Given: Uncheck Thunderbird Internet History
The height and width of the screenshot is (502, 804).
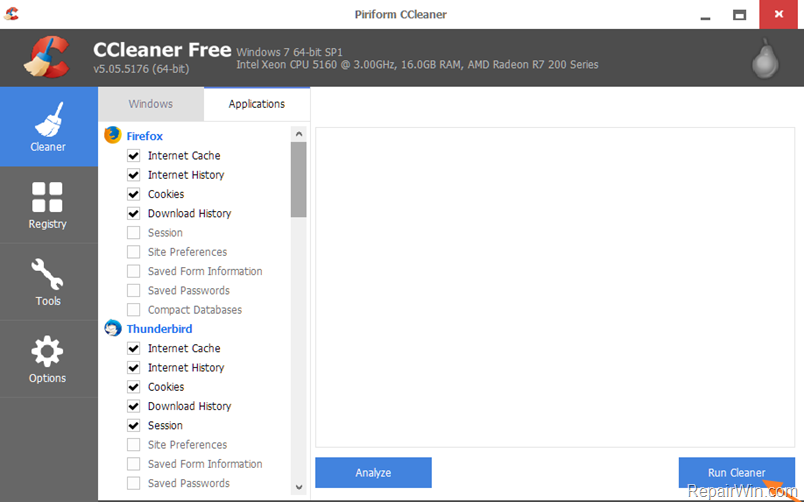Looking at the screenshot, I should [133, 368].
